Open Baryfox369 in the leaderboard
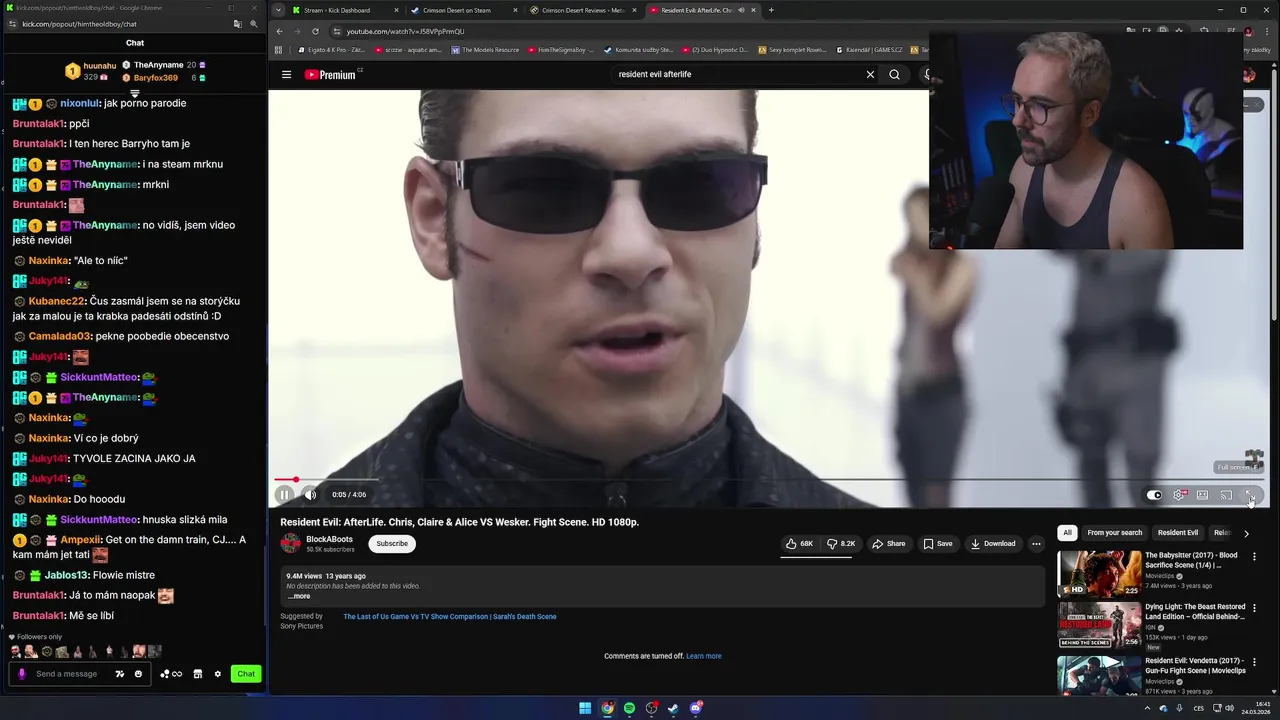This screenshot has height=720, width=1280. [156, 78]
